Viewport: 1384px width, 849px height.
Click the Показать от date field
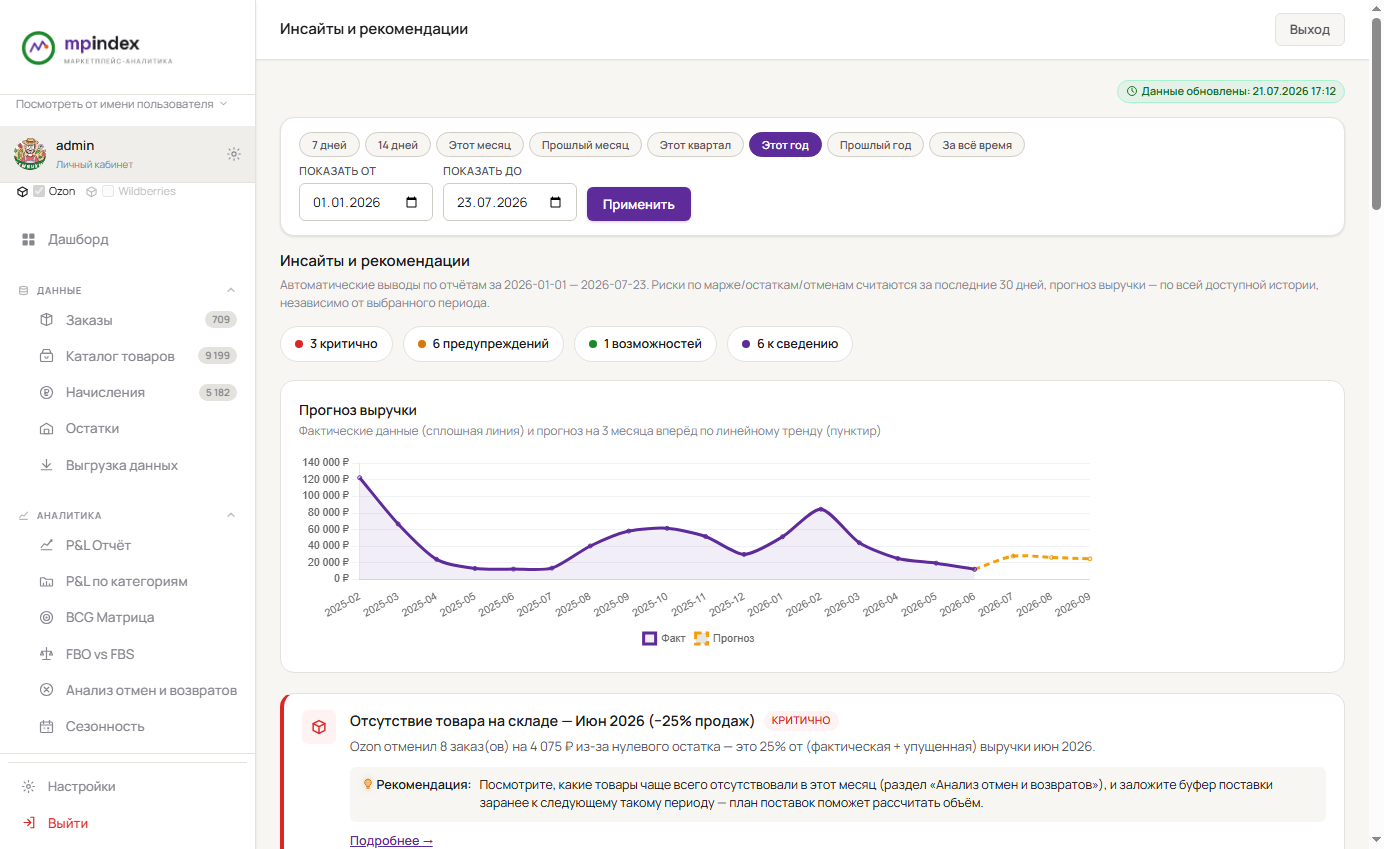click(366, 202)
